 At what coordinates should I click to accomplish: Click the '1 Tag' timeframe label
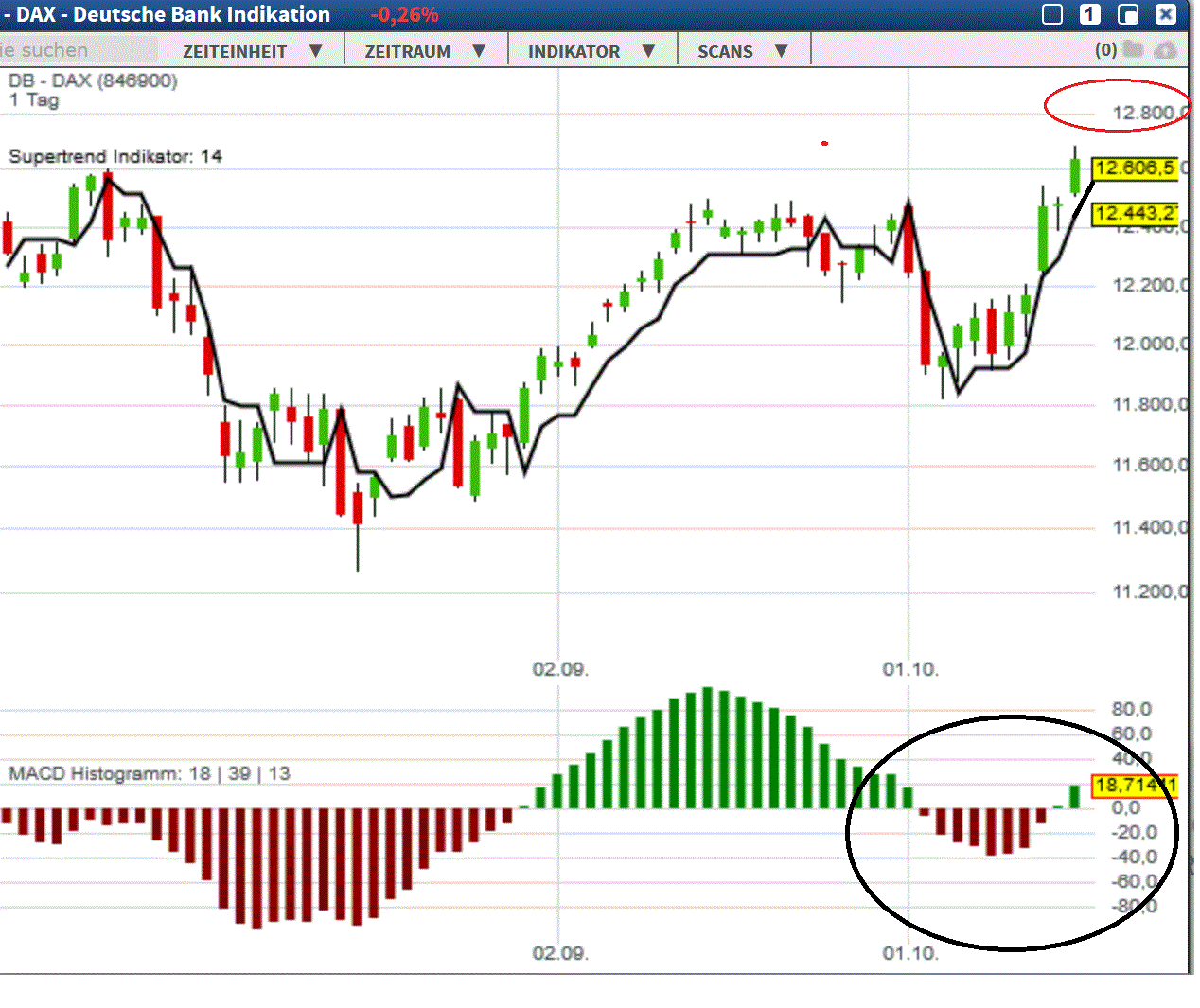tap(34, 100)
